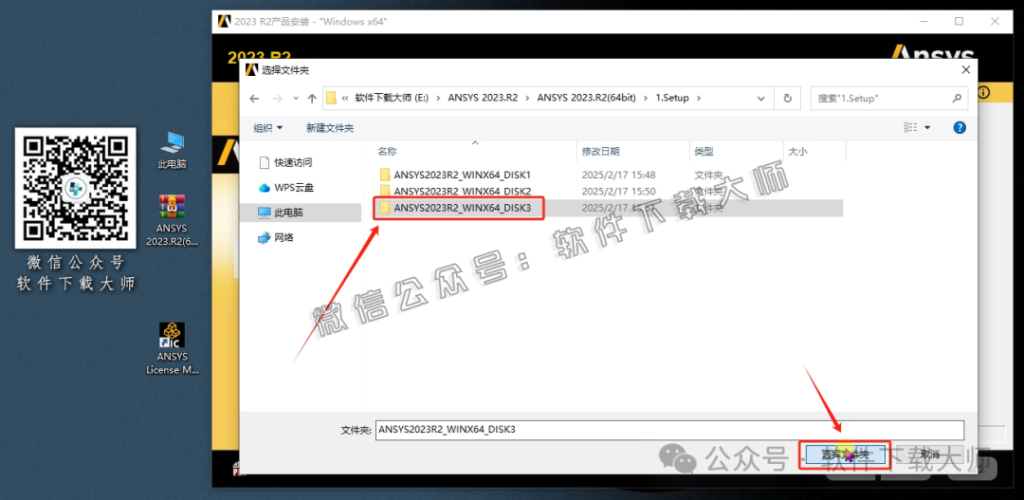Close the 选择文件夹 dialog
The image size is (1024, 500).
pyautogui.click(x=966, y=70)
